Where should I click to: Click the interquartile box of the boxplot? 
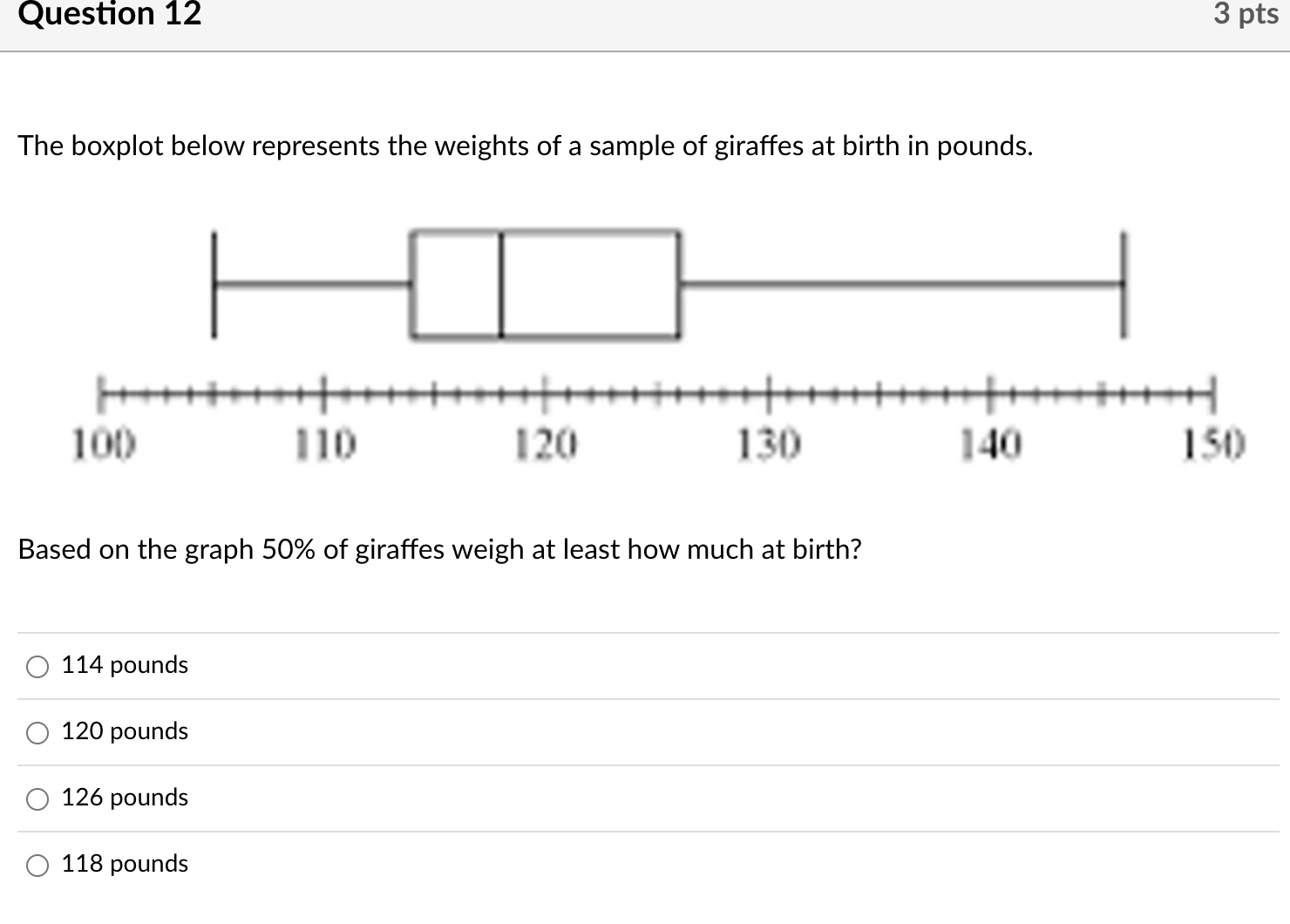tap(545, 283)
